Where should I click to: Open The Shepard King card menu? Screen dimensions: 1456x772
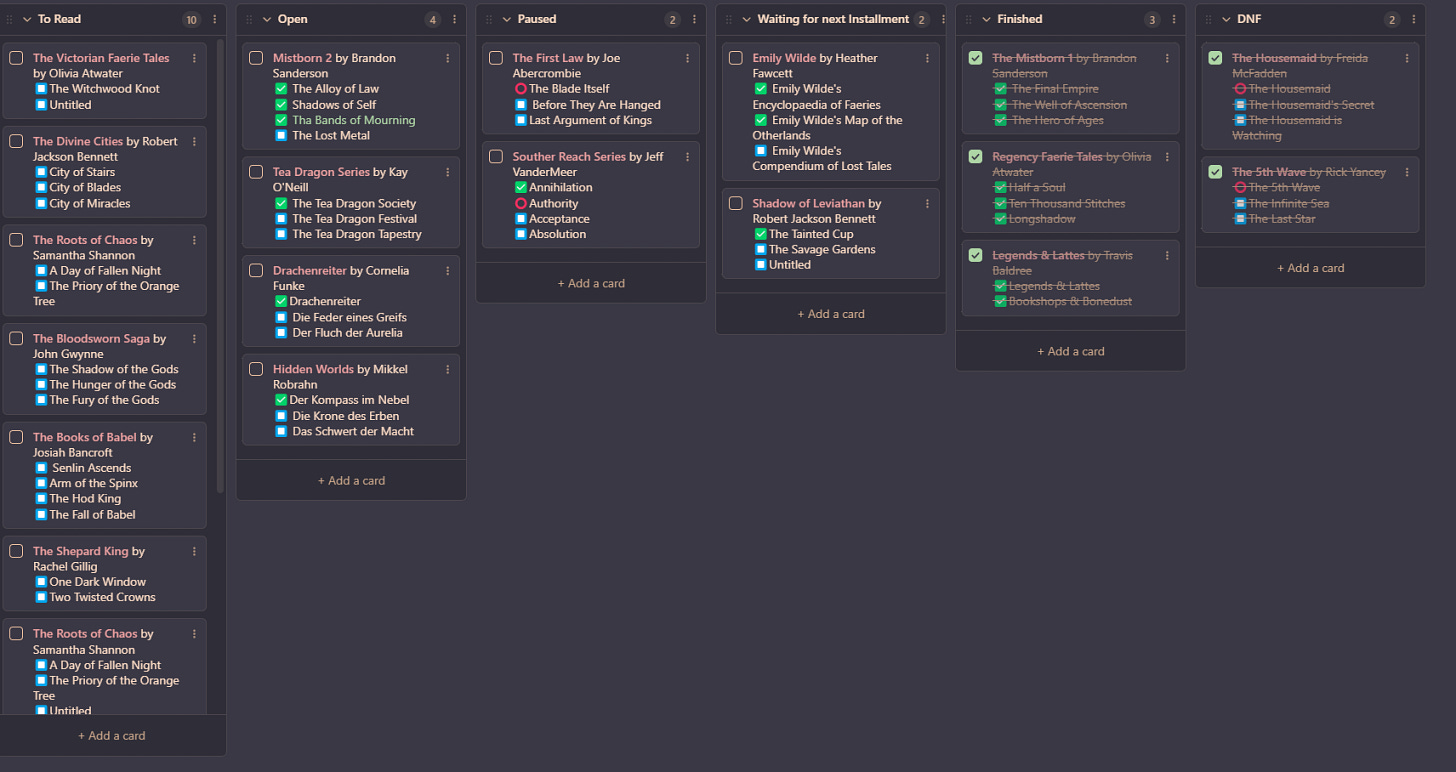pos(195,552)
